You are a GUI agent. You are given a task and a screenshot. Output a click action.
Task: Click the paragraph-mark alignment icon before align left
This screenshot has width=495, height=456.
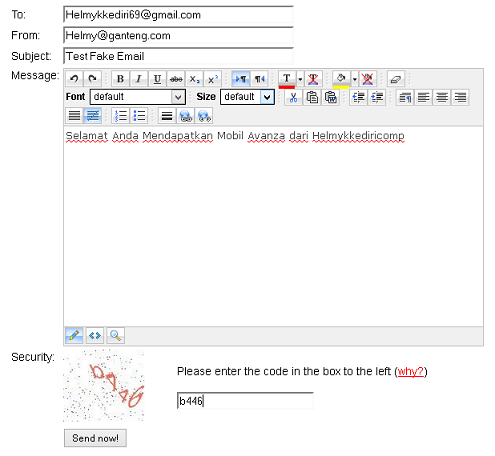pyautogui.click(x=405, y=97)
